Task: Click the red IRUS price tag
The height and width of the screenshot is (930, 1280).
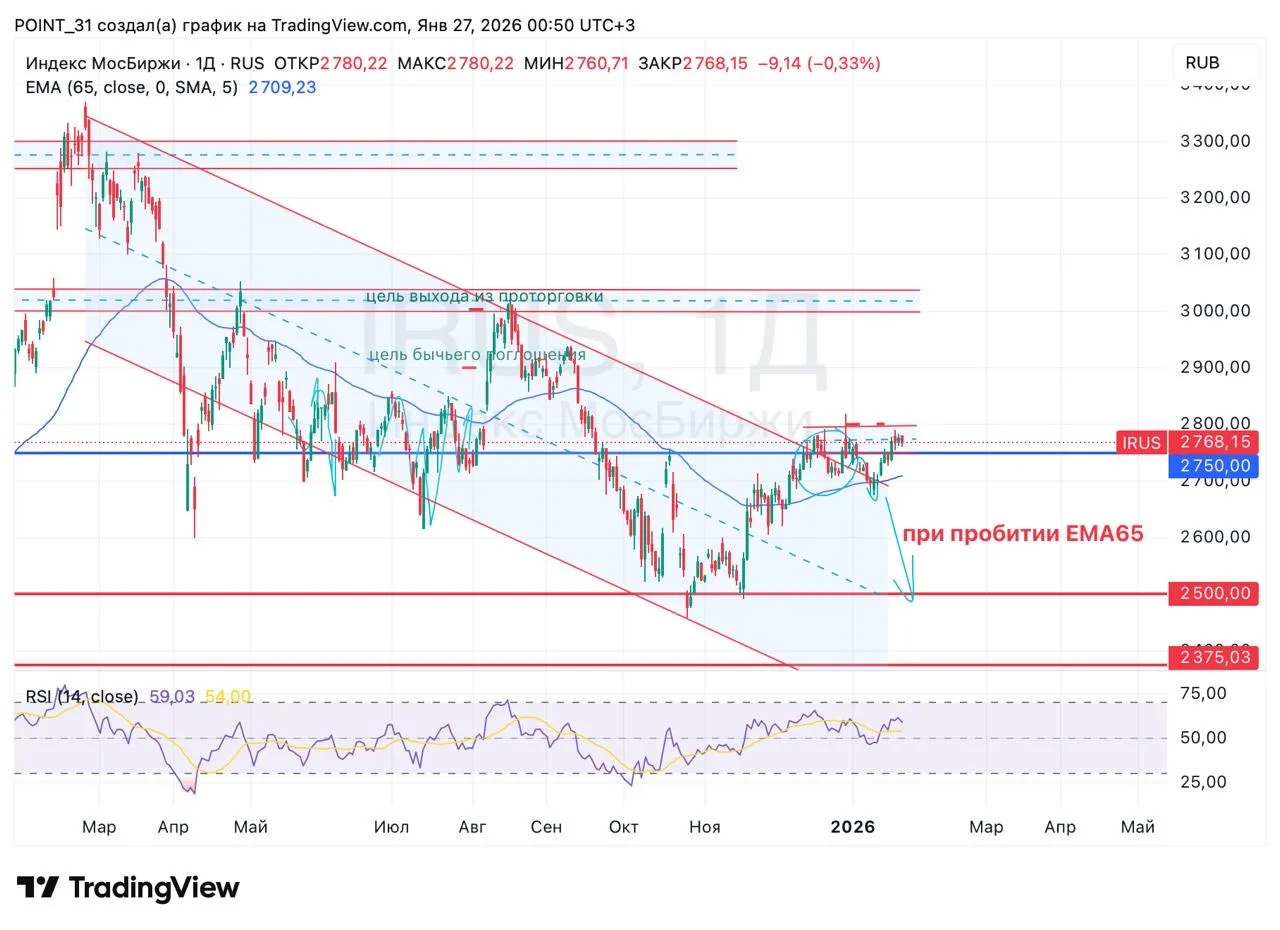Action: point(1141,442)
